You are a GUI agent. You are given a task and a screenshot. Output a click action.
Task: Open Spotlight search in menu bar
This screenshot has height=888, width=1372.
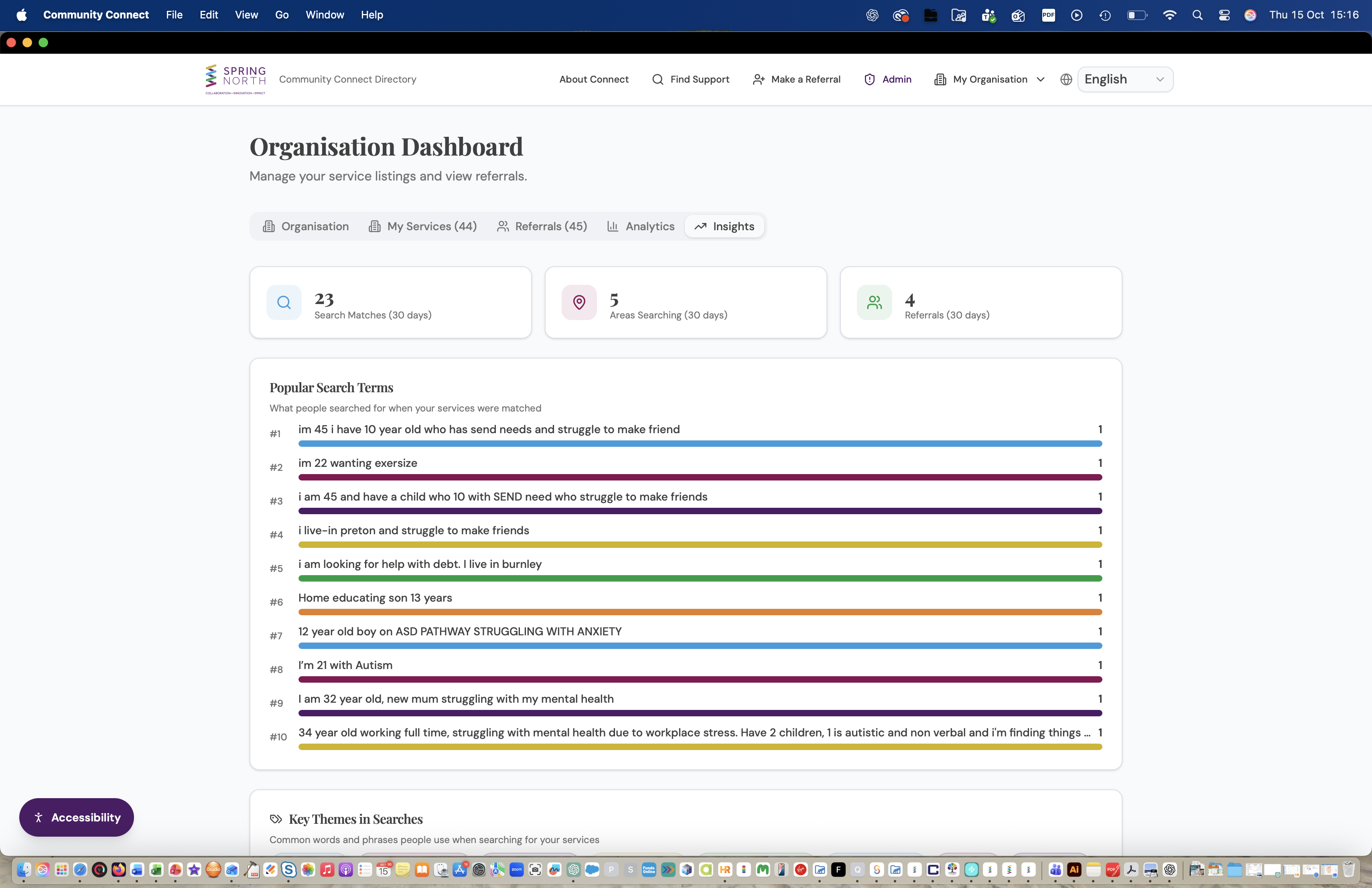point(1197,15)
